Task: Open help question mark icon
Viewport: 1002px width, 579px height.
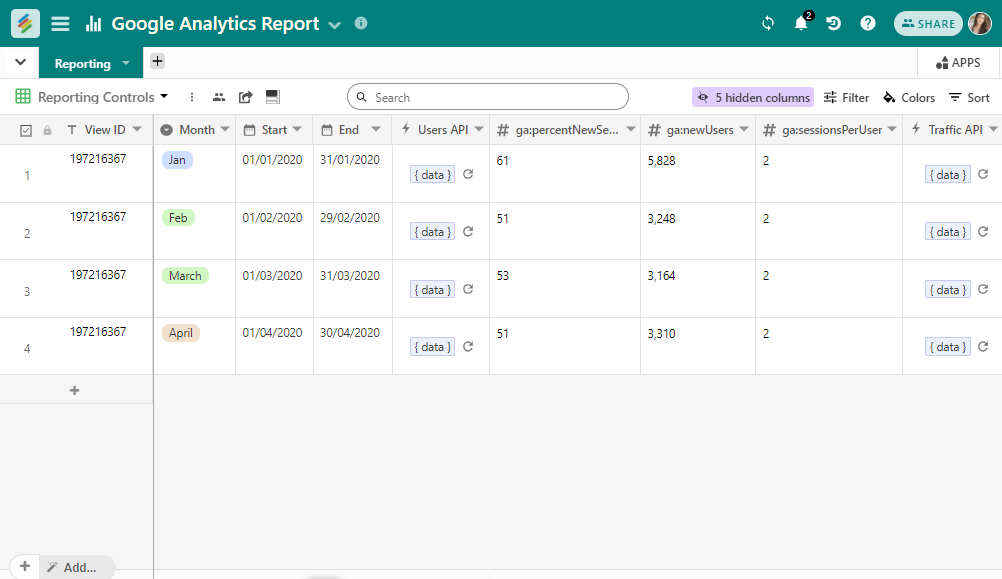Action: (x=868, y=24)
